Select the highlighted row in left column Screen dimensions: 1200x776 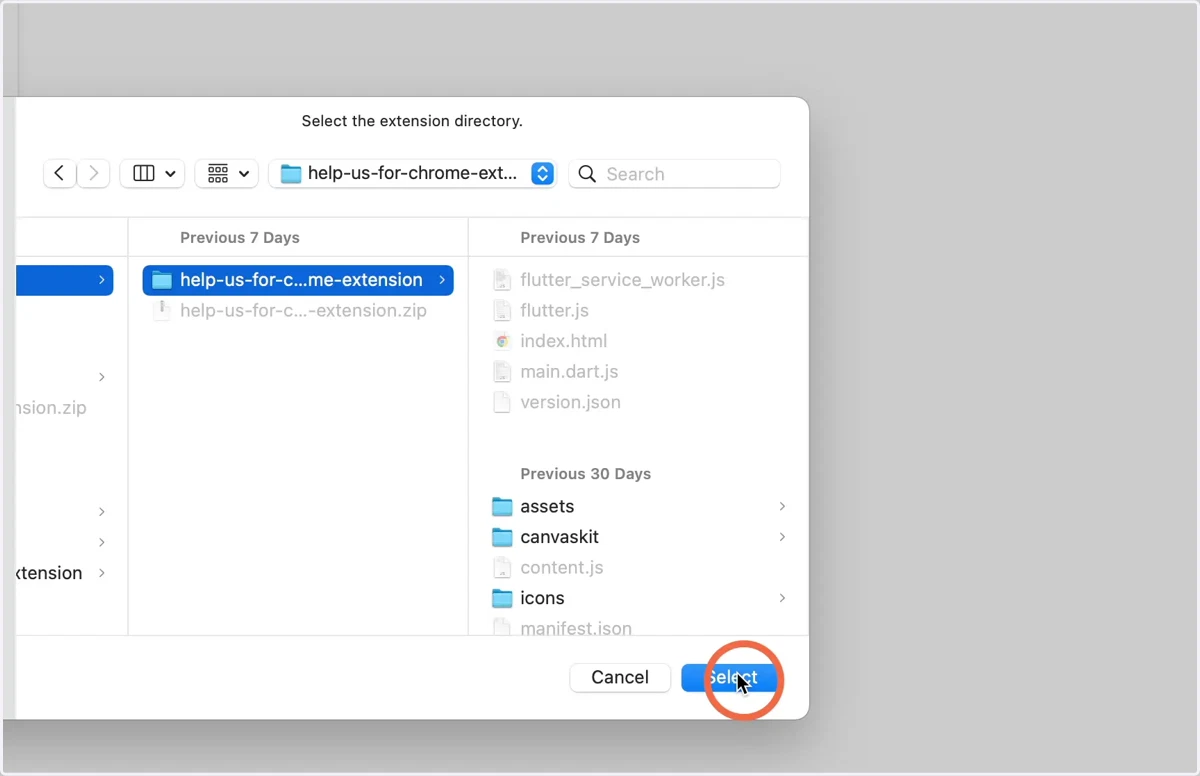click(65, 280)
